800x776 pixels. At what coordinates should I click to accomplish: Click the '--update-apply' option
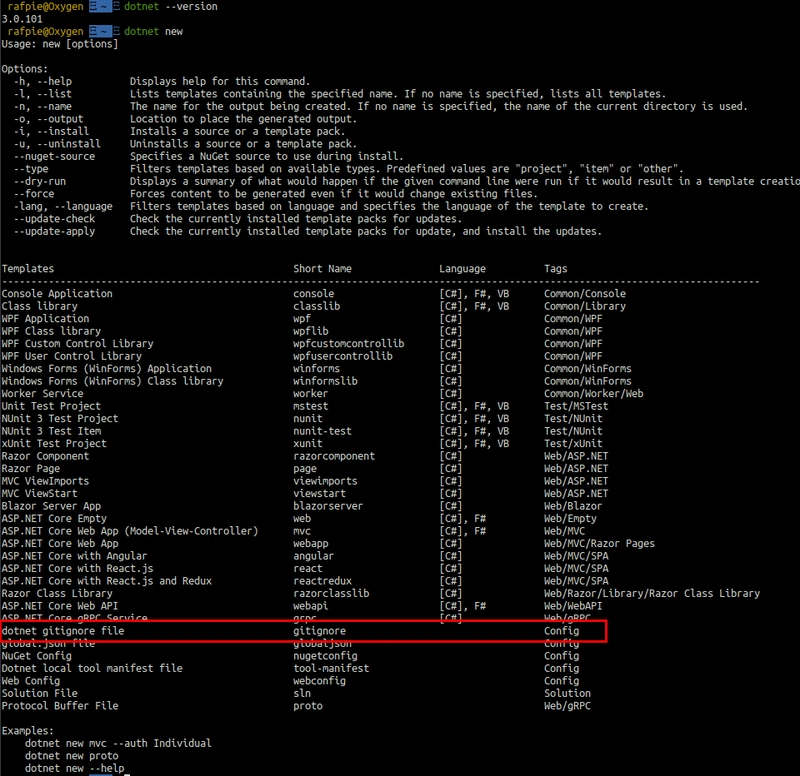(55, 232)
